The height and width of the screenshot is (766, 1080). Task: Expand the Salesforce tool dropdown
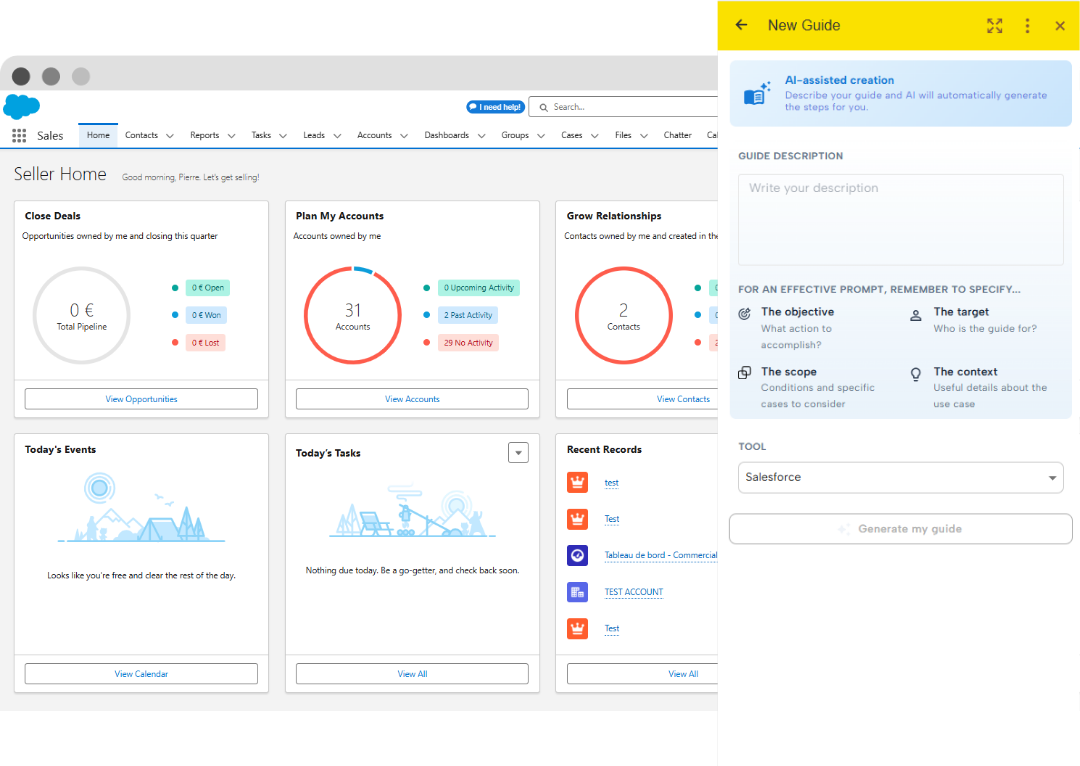tap(1052, 478)
